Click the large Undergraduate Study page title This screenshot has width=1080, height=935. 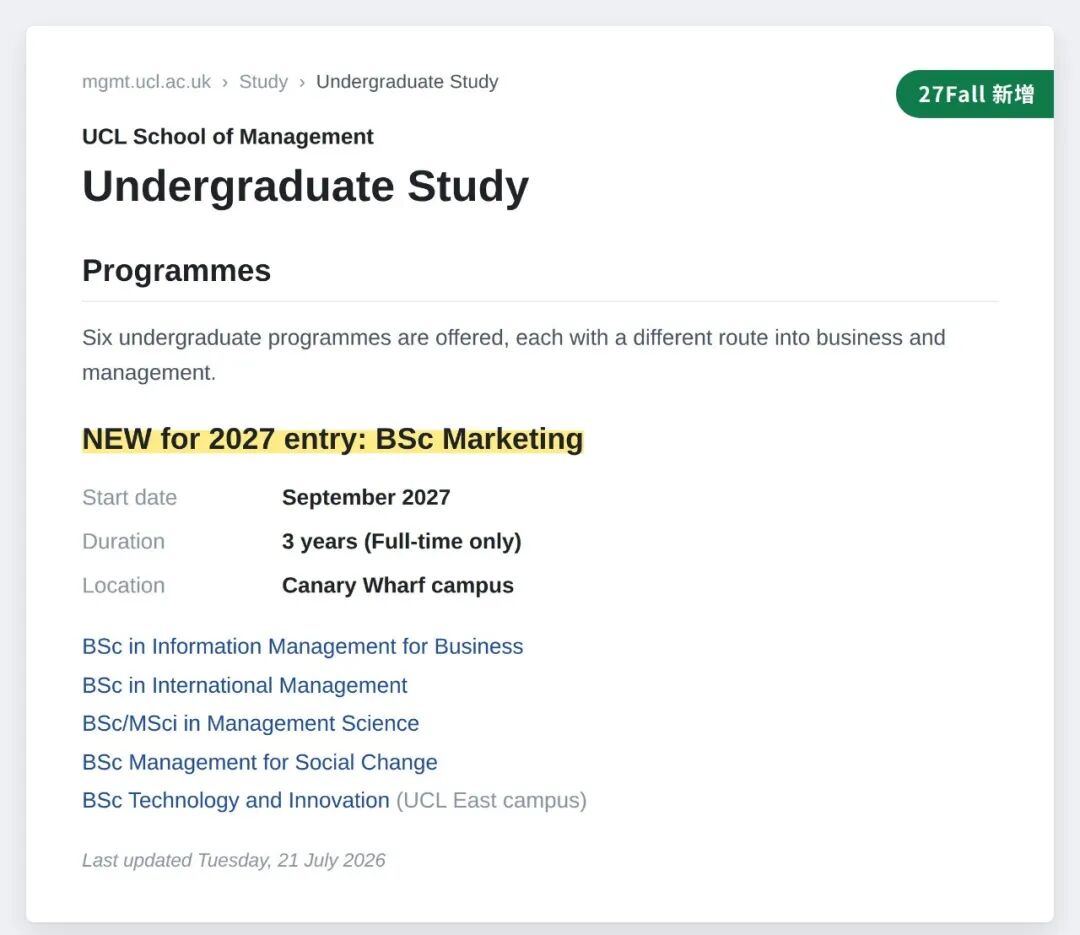tap(306, 186)
